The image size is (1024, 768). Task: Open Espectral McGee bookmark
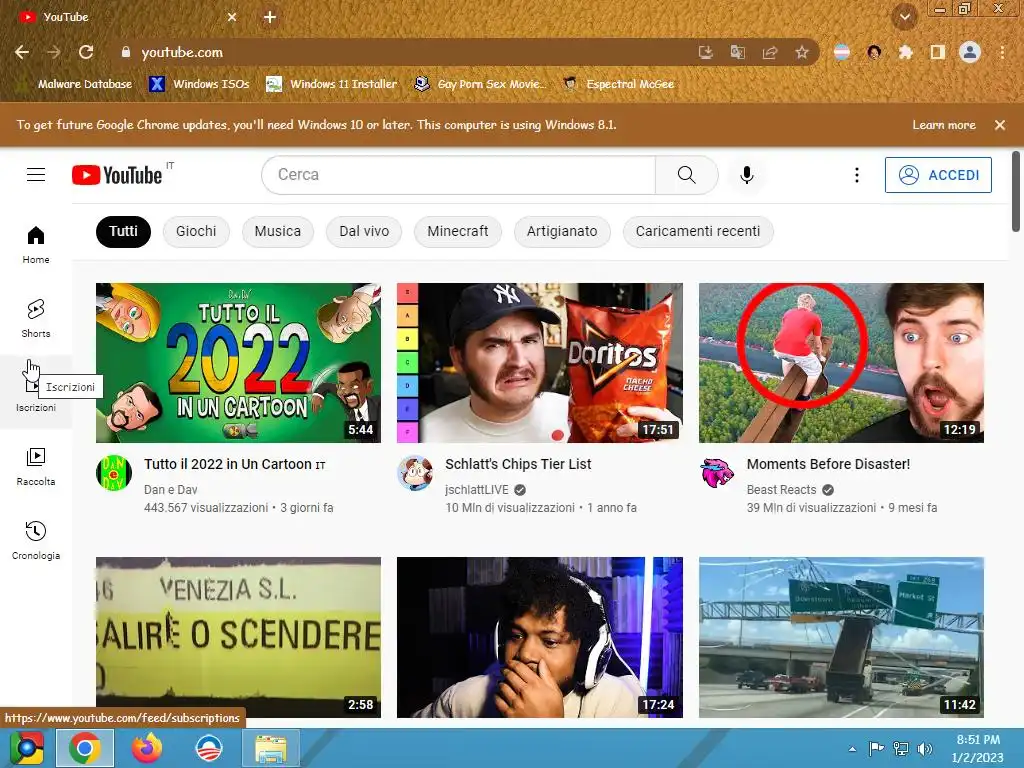pos(618,84)
